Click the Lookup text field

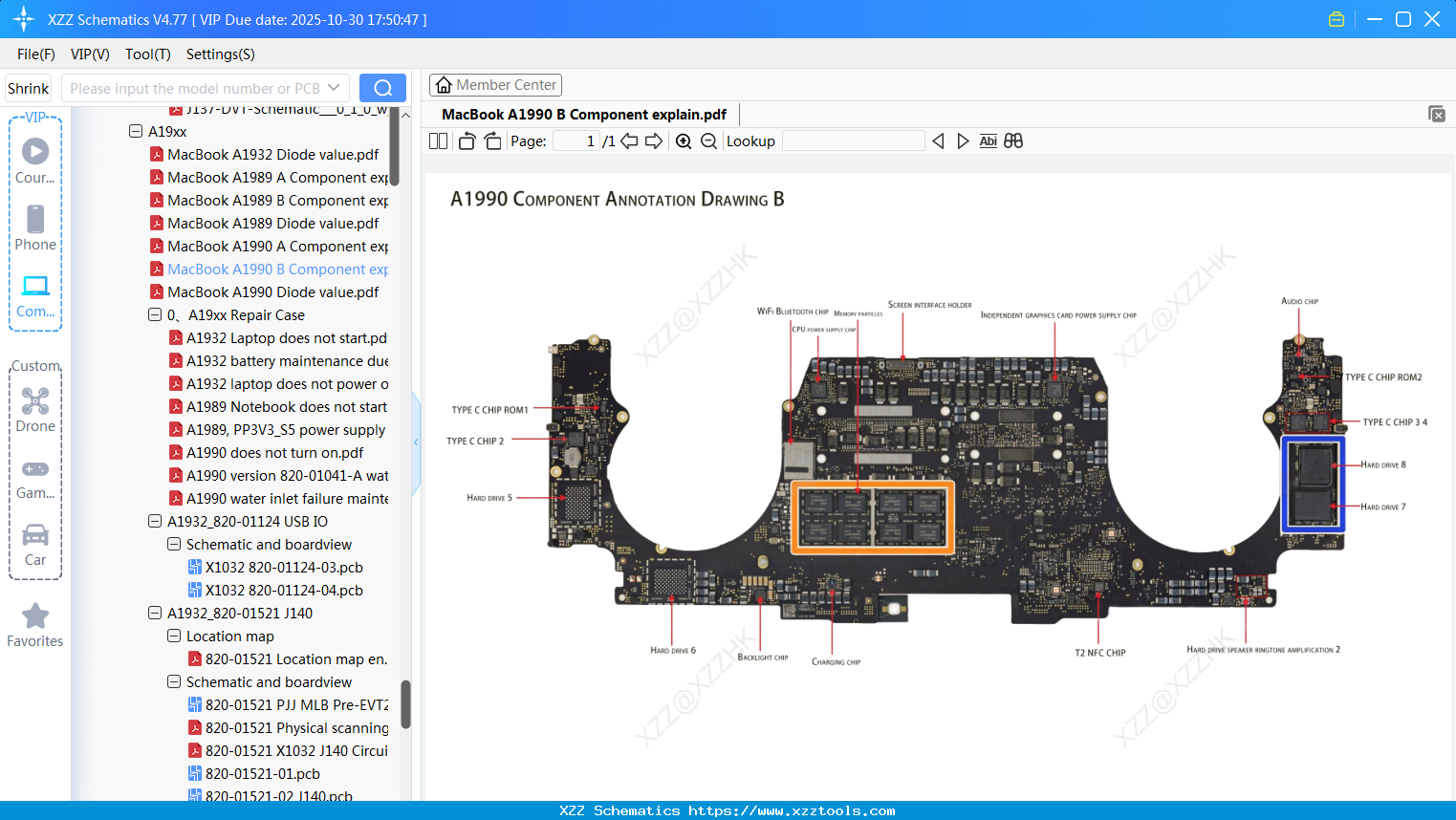pyautogui.click(x=854, y=141)
